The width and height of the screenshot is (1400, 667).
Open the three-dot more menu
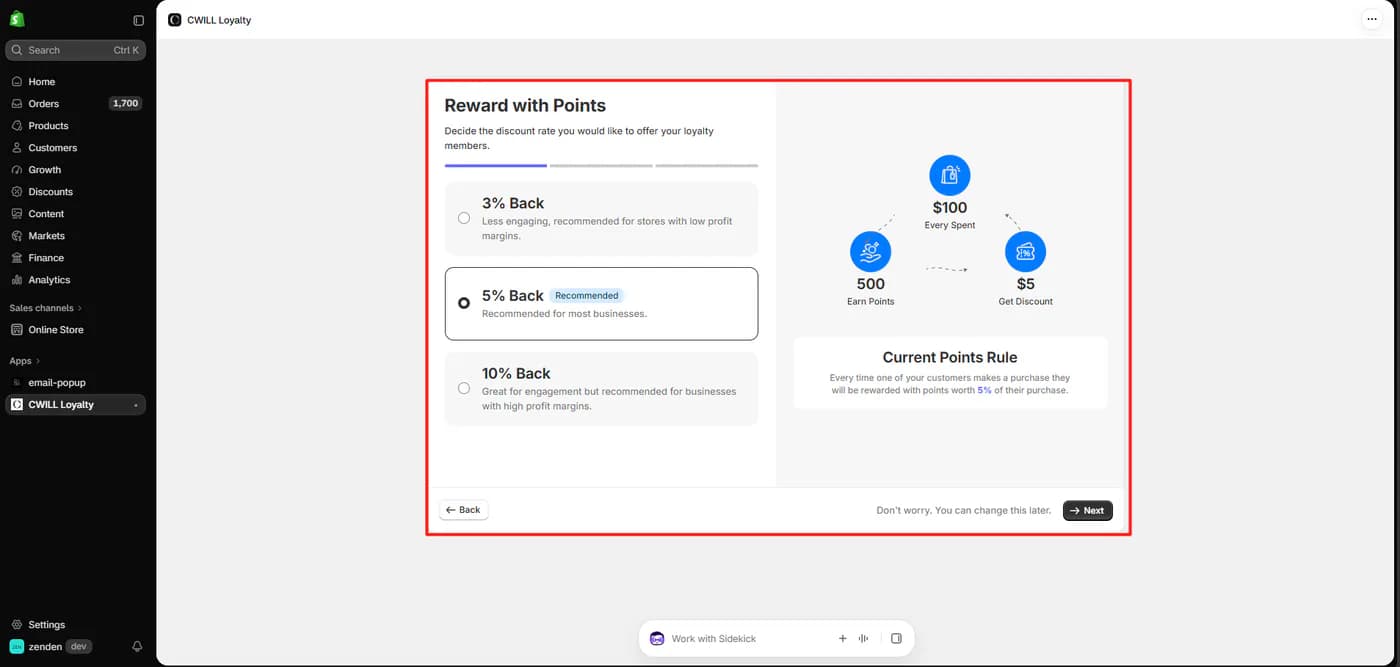[1371, 20]
